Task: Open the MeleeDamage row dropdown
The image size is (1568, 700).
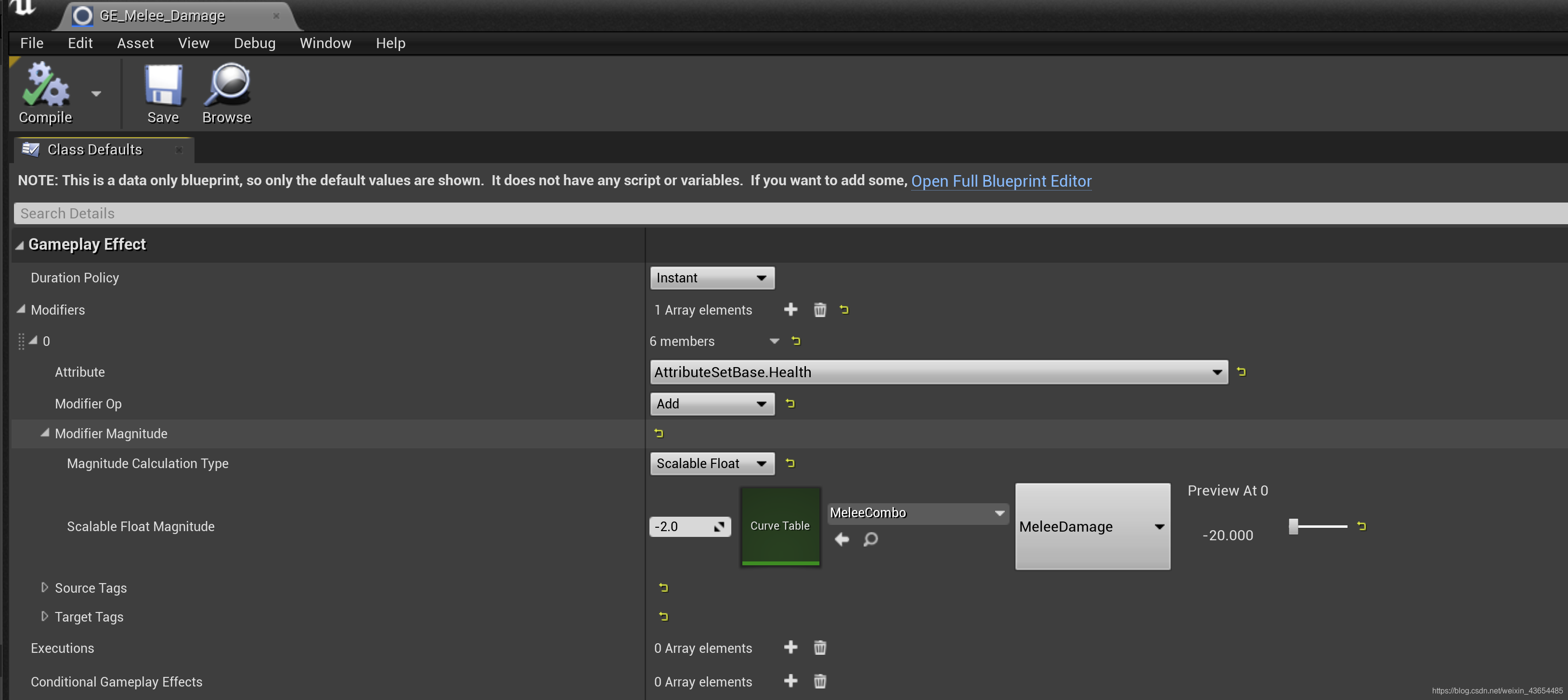Action: point(1092,527)
